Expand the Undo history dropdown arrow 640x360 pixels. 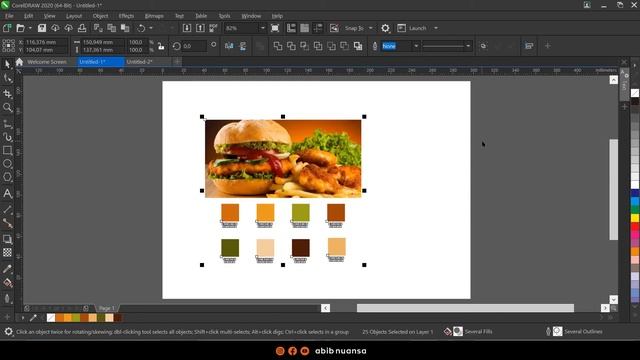(151, 28)
